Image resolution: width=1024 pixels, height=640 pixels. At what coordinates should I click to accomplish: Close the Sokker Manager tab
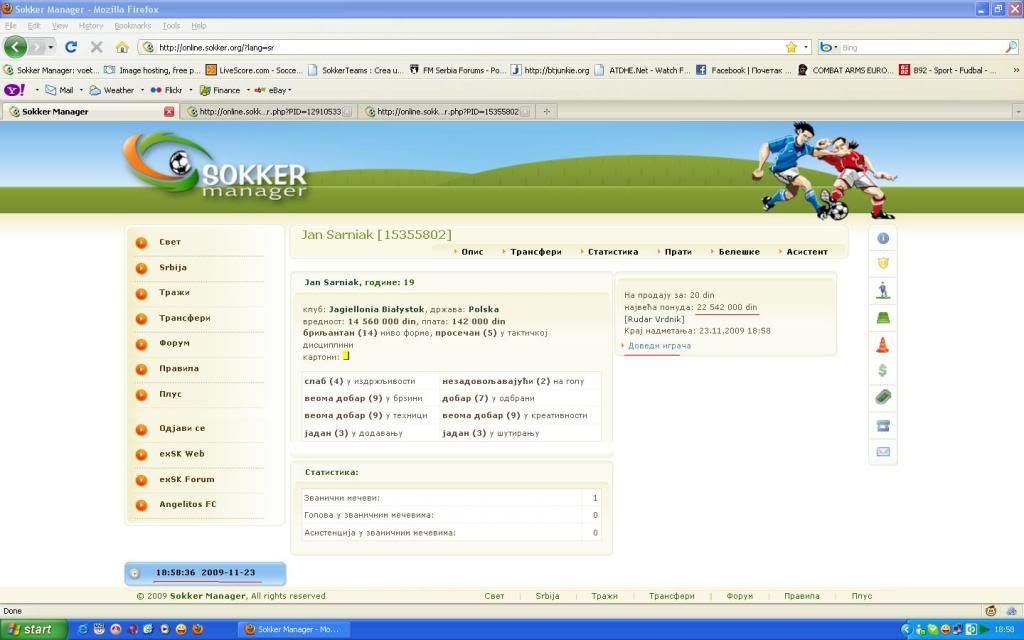tap(168, 112)
